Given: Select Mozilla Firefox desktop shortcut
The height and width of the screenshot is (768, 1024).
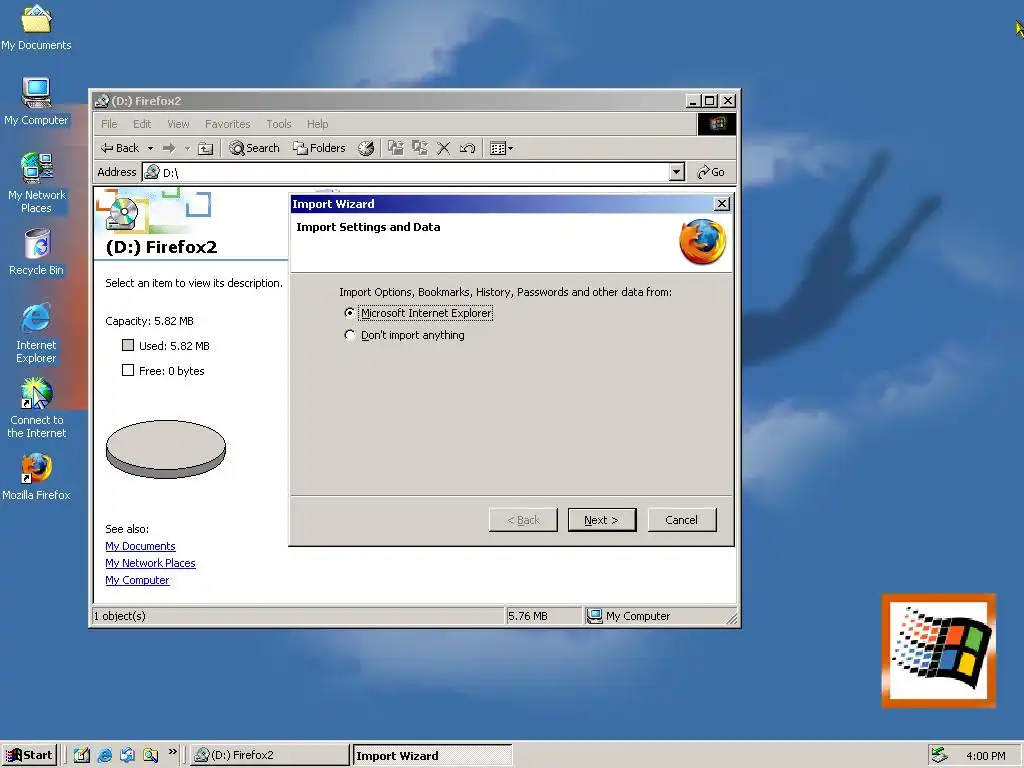Looking at the screenshot, I should [36, 477].
